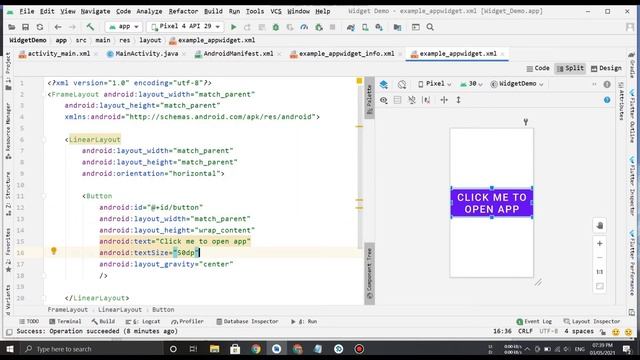Click the pan hand tool button
This screenshot has width=640, height=360.
(x=600, y=225)
